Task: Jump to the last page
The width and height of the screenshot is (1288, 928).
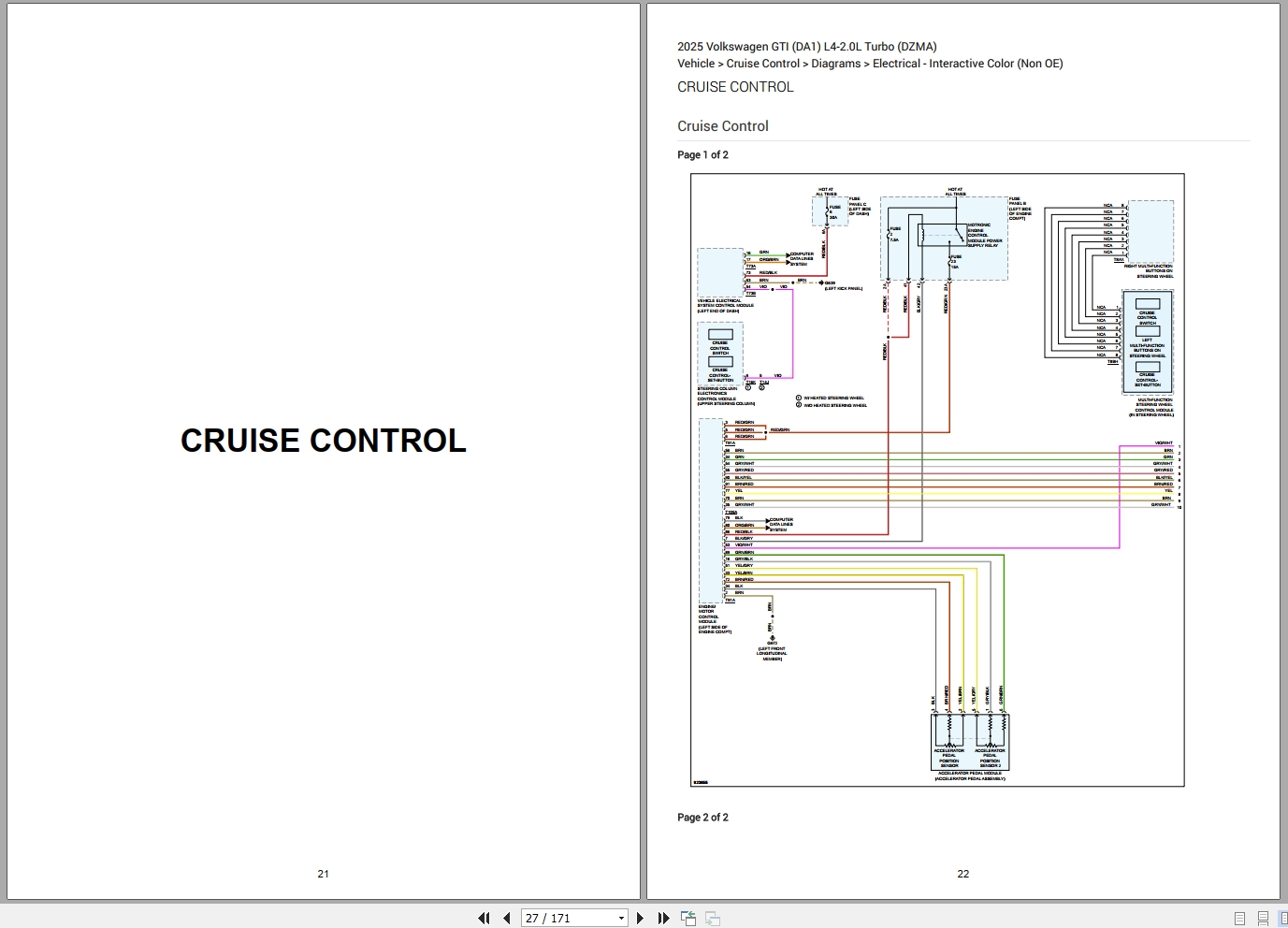Action: tap(663, 918)
